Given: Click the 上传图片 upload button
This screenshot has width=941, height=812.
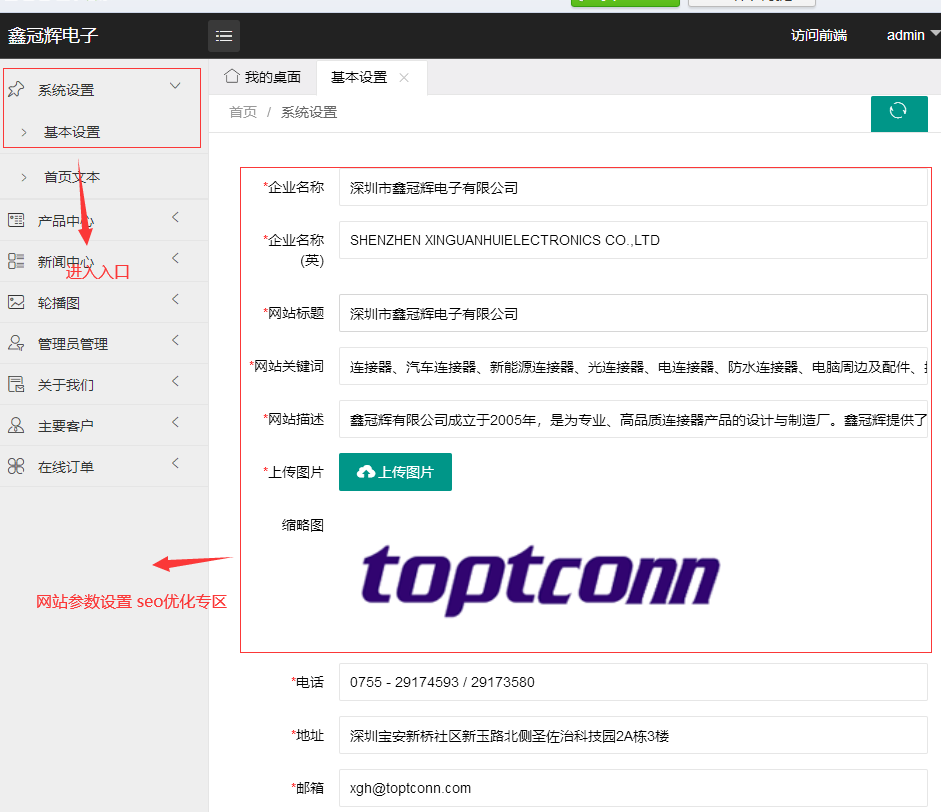Looking at the screenshot, I should pos(395,472).
